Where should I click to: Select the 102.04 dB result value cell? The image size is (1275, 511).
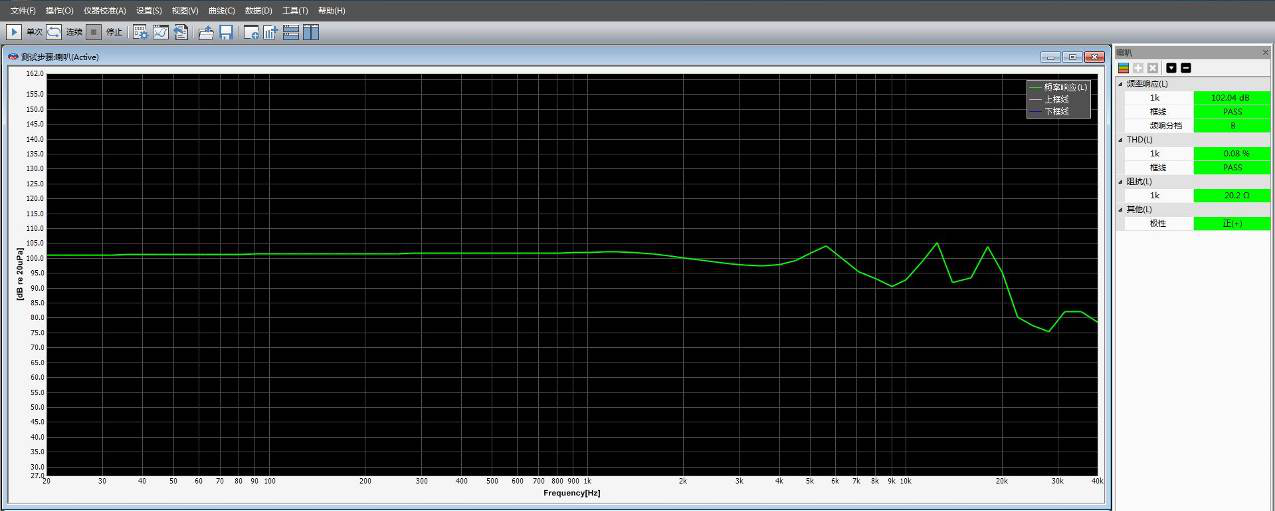click(x=1231, y=98)
